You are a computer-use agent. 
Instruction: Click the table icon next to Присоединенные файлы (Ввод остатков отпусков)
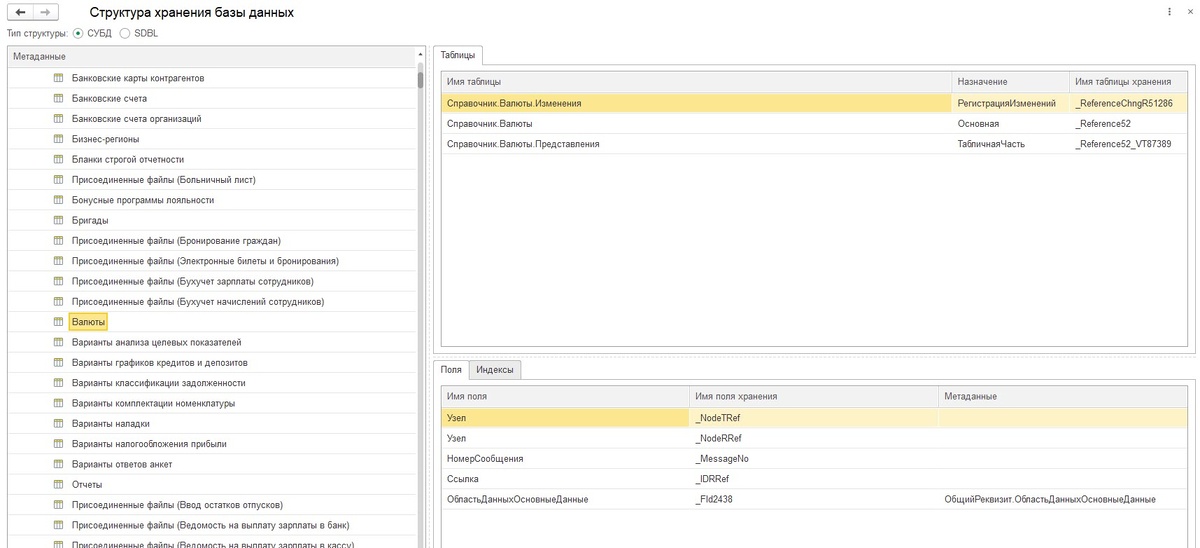[58, 505]
